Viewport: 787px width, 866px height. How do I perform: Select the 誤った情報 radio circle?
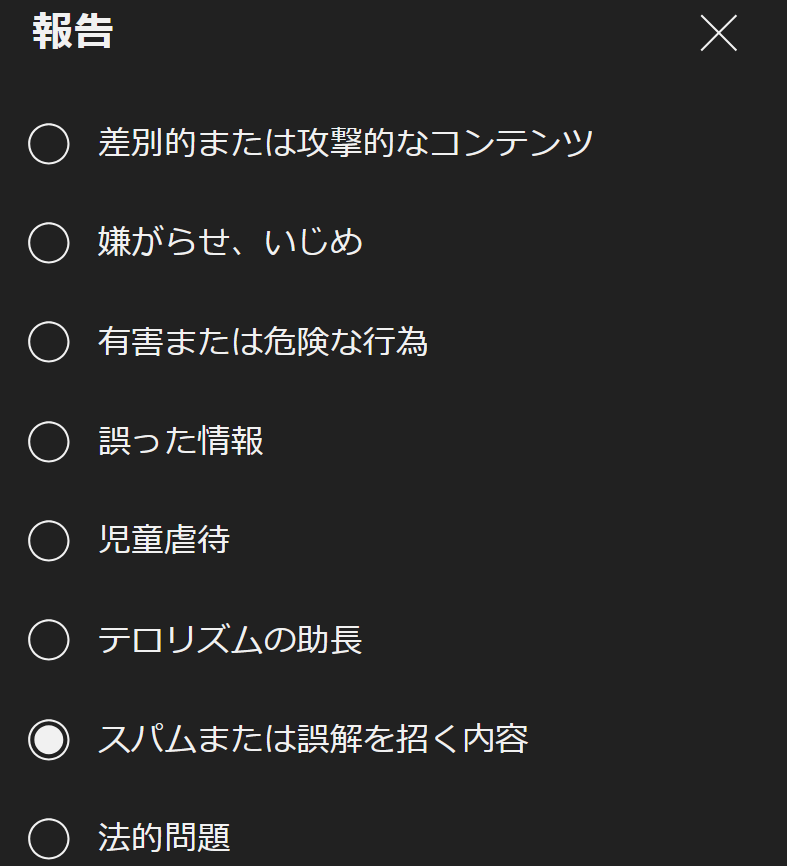(x=49, y=441)
